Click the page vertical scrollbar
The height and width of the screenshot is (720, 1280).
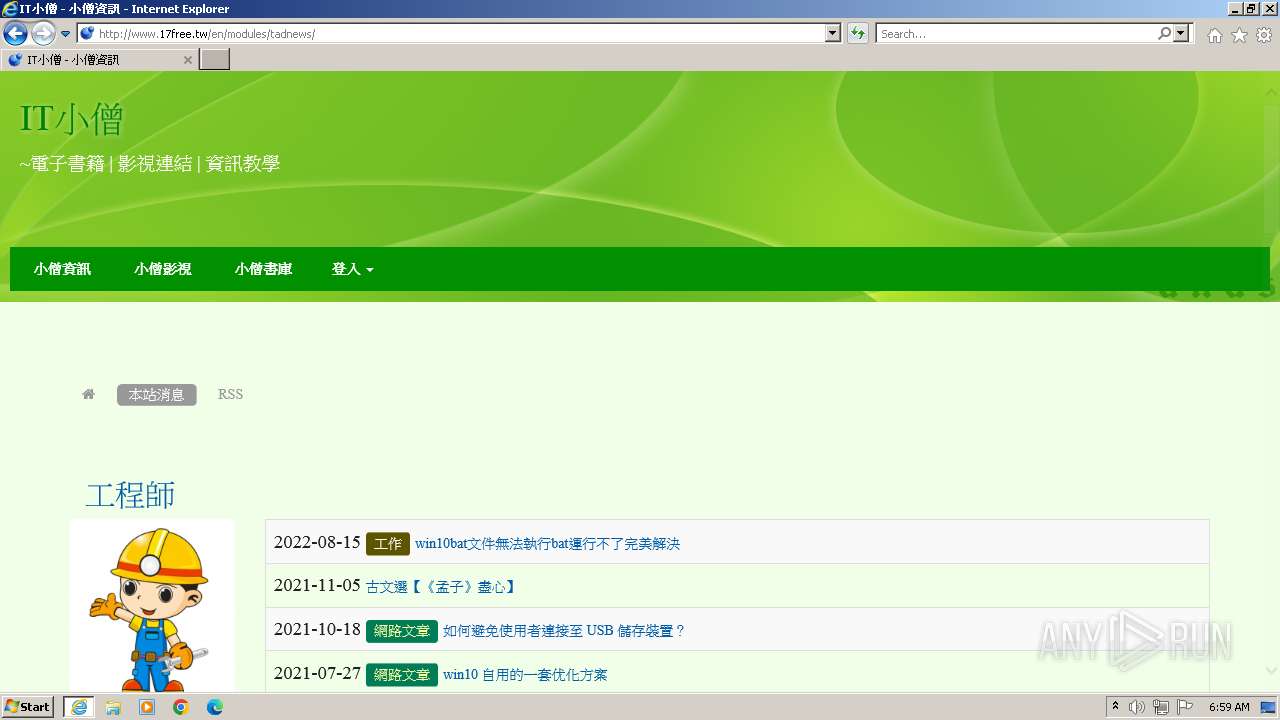pyautogui.click(x=1271, y=380)
